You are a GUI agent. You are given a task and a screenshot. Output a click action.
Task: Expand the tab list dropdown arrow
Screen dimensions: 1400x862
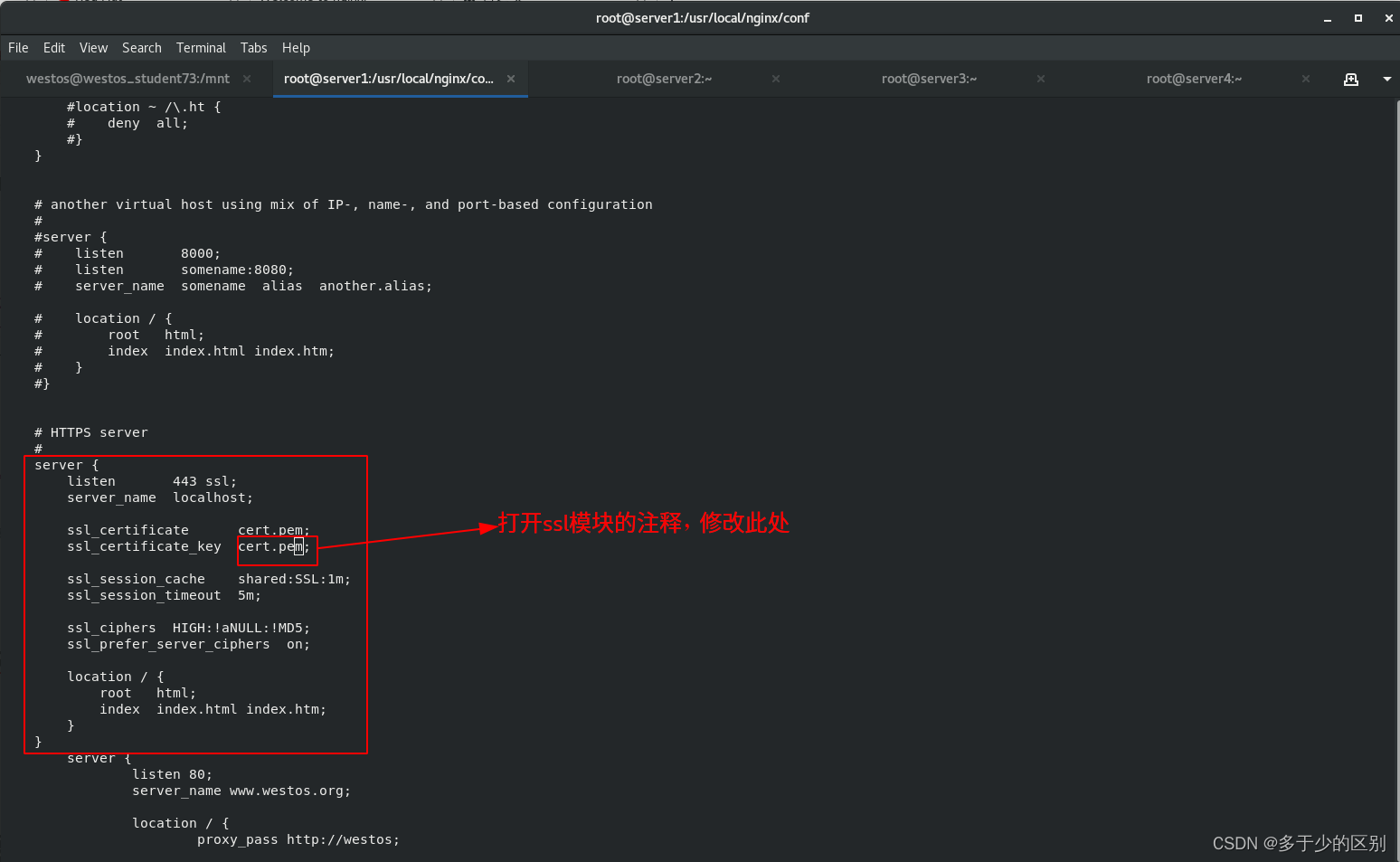[1387, 79]
